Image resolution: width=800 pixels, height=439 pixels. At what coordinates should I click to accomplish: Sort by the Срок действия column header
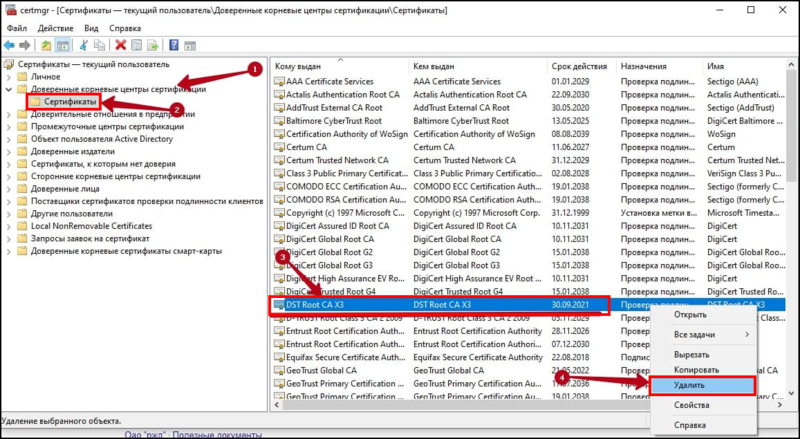click(x=578, y=65)
